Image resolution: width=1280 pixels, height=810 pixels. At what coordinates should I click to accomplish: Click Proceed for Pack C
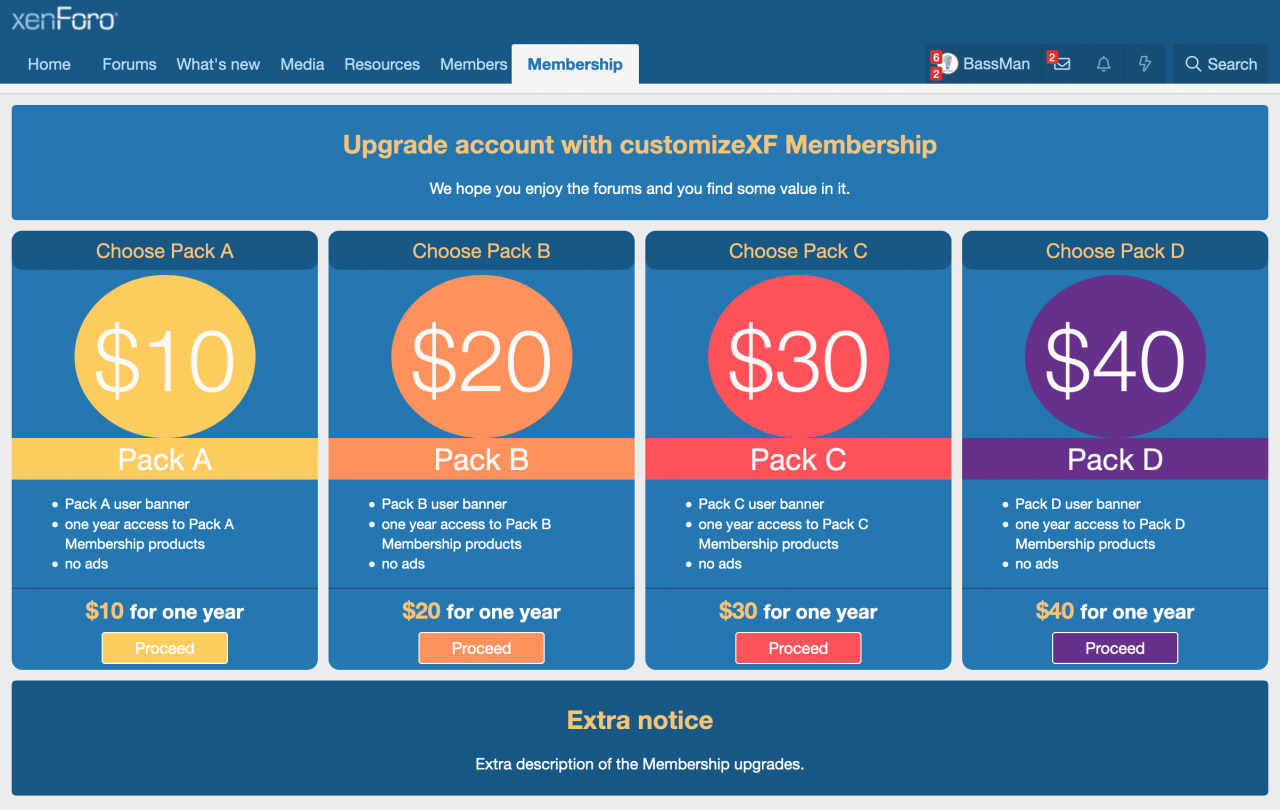(x=798, y=648)
